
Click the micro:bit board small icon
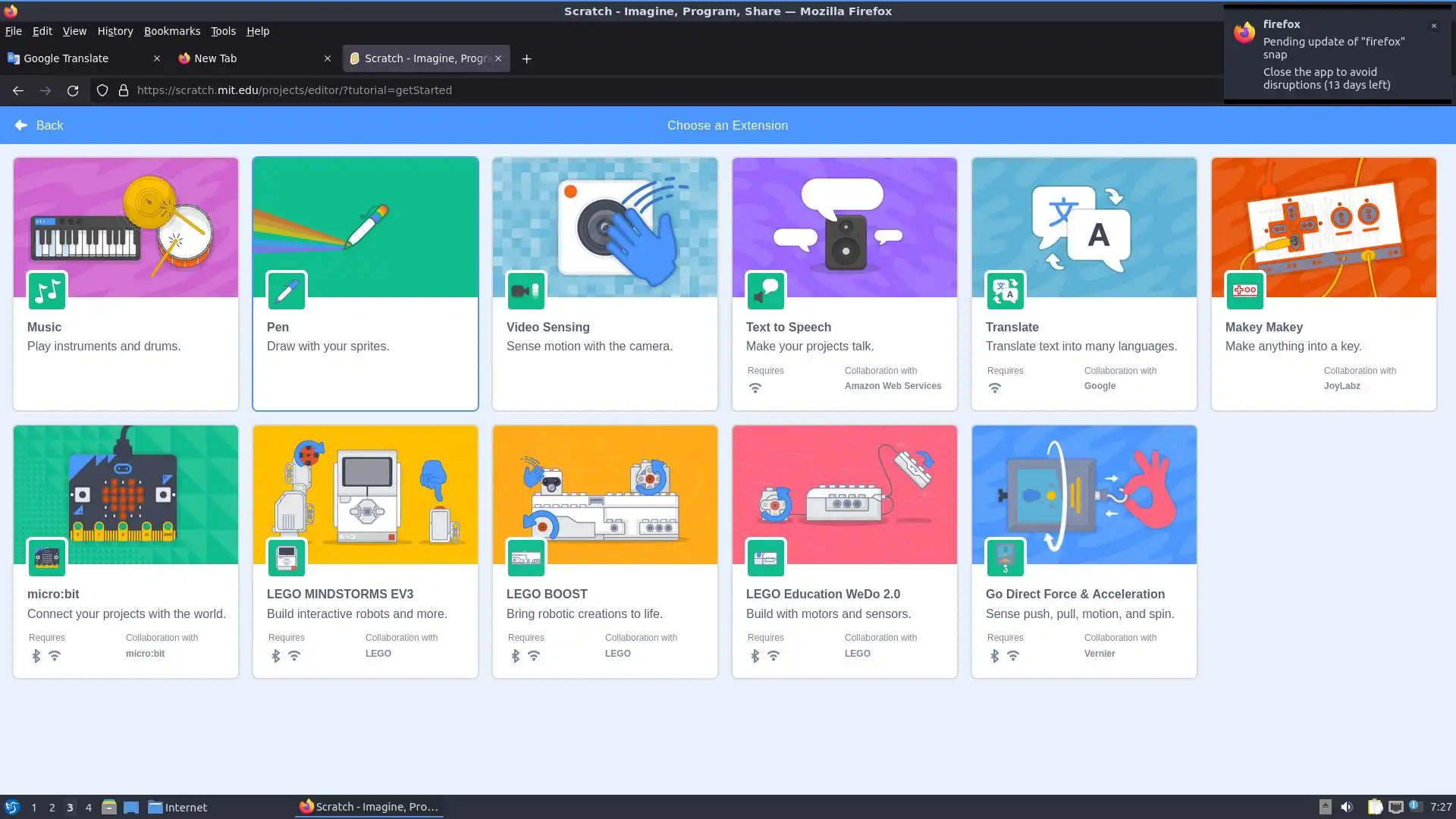[x=47, y=558]
